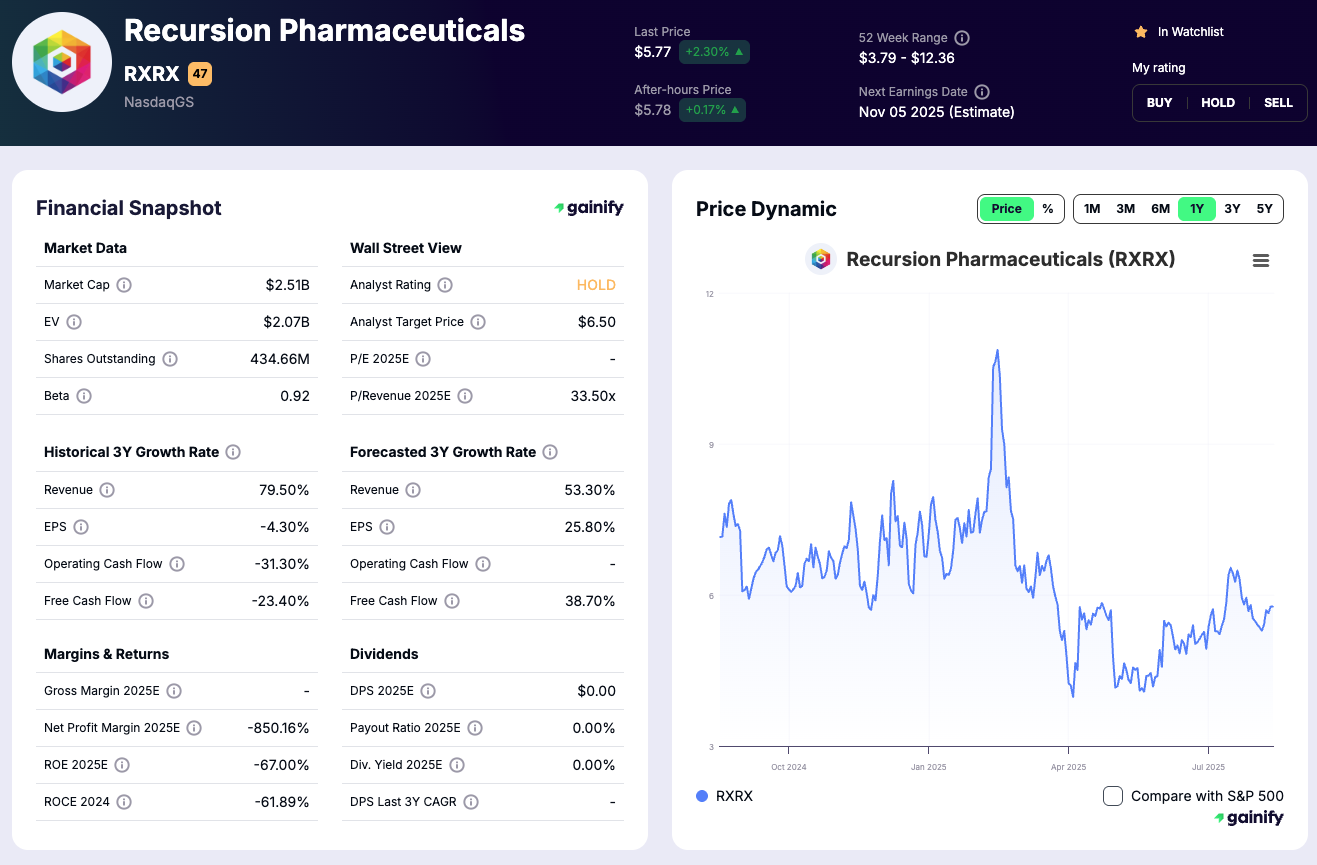Click the score badge 47 beside RXRX

tap(200, 74)
